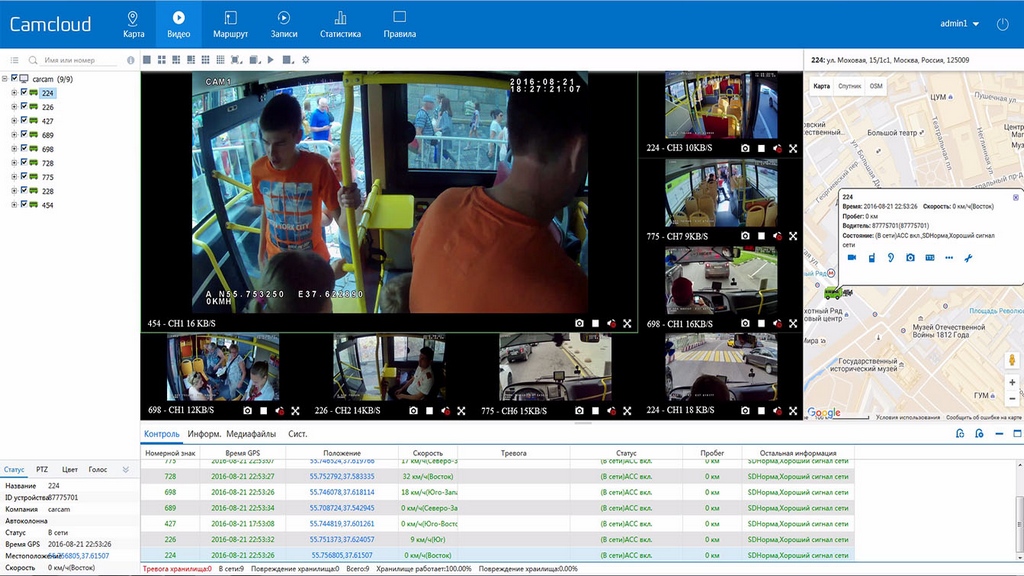Screen dimensions: 1024x576
Task: Open video settings gear in layout toolbar
Action: pos(305,60)
